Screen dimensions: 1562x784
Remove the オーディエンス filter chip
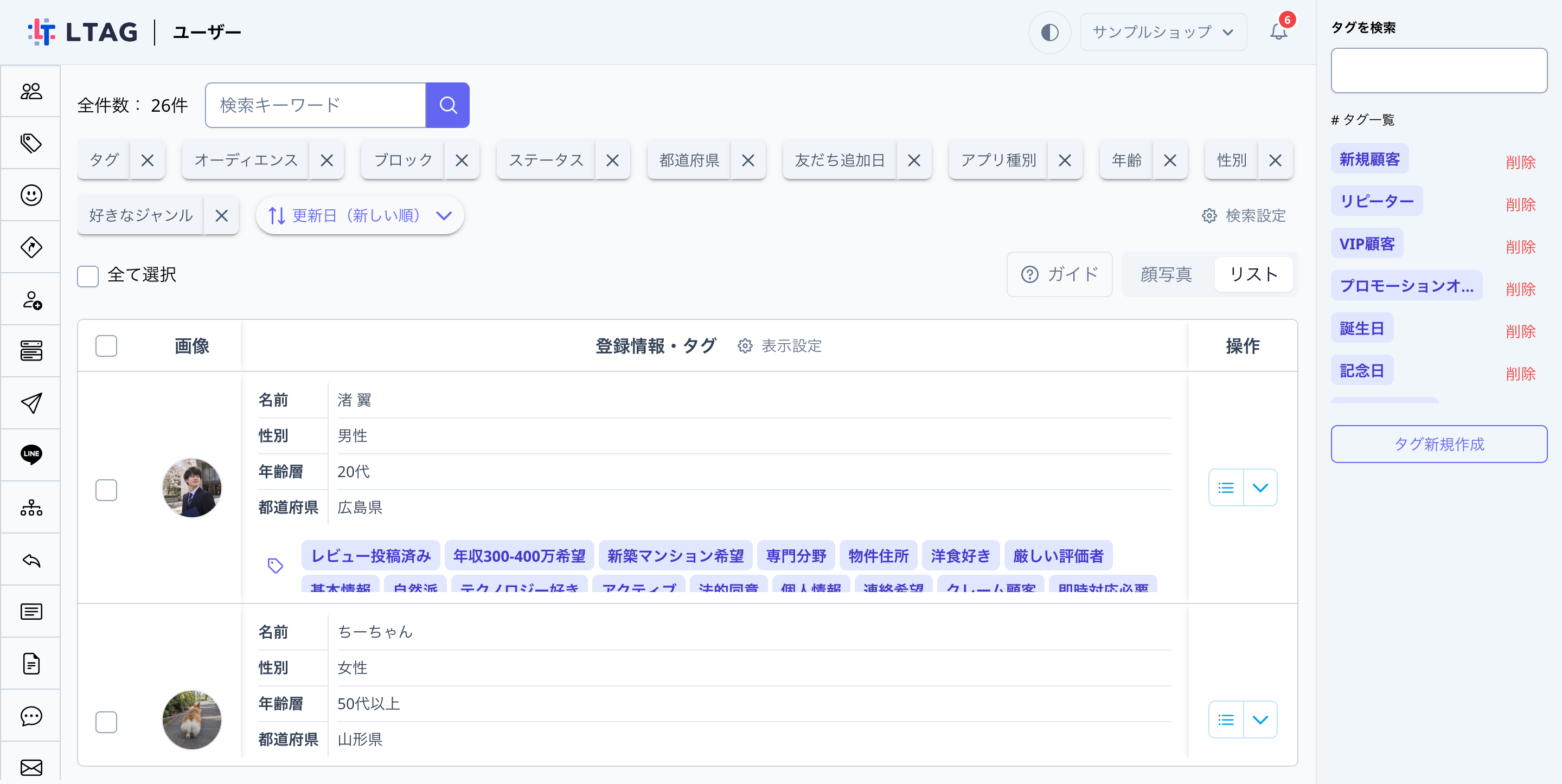327,160
